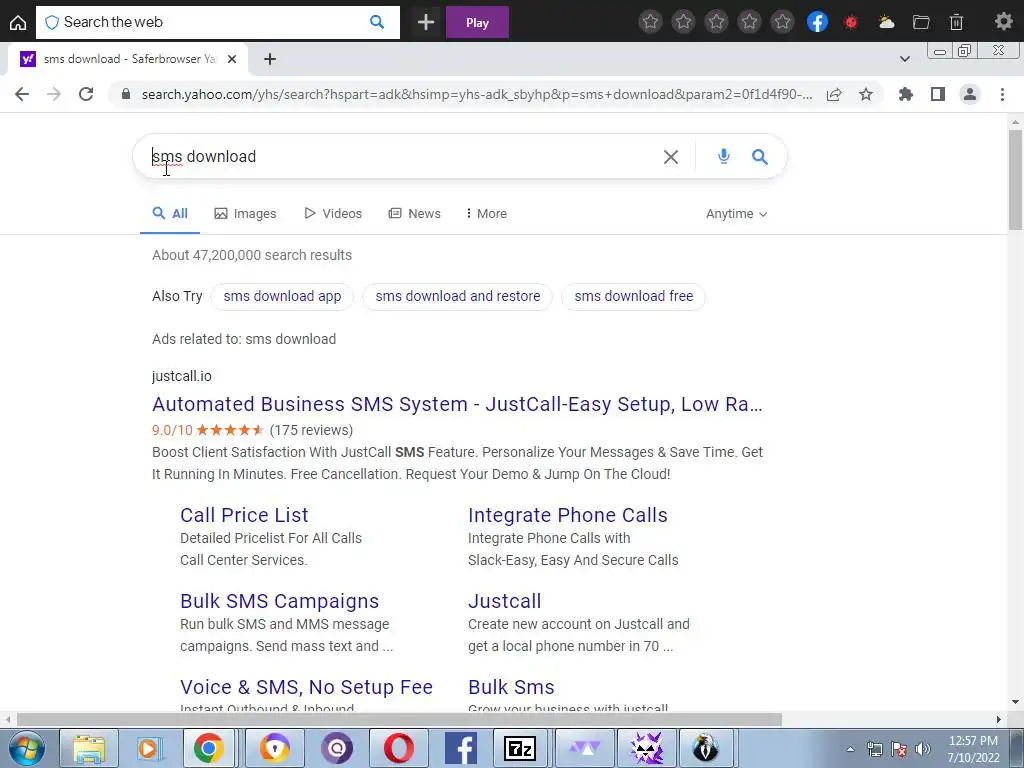Open the extensions puzzle icon
1024x768 pixels.
(905, 95)
